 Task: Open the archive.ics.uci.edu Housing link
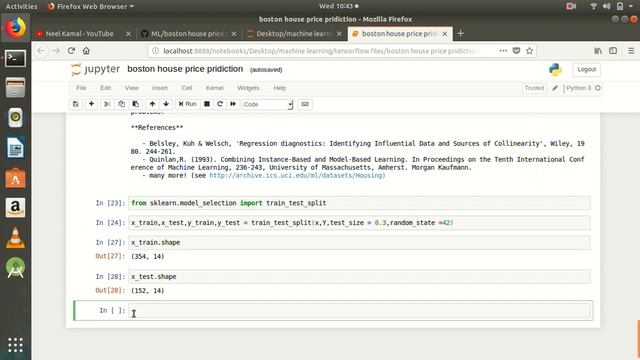[297, 176]
